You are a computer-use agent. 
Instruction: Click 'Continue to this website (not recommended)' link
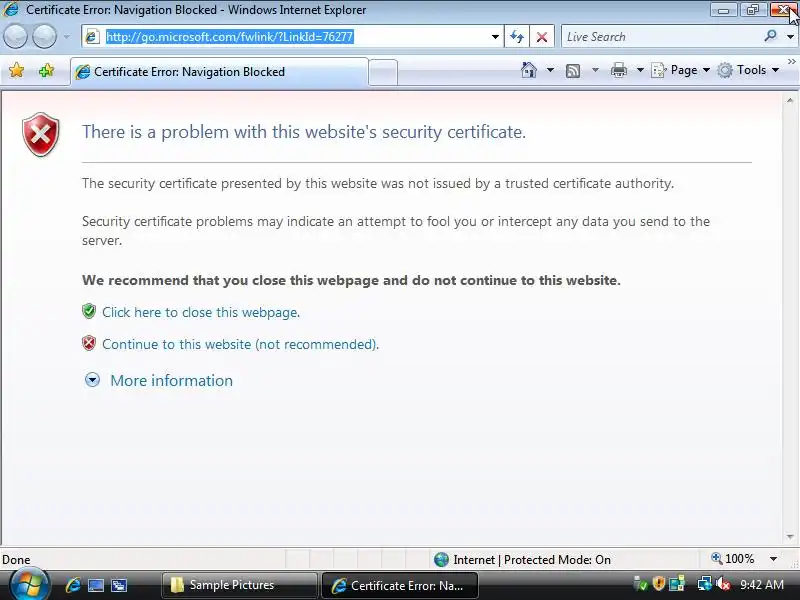click(240, 344)
